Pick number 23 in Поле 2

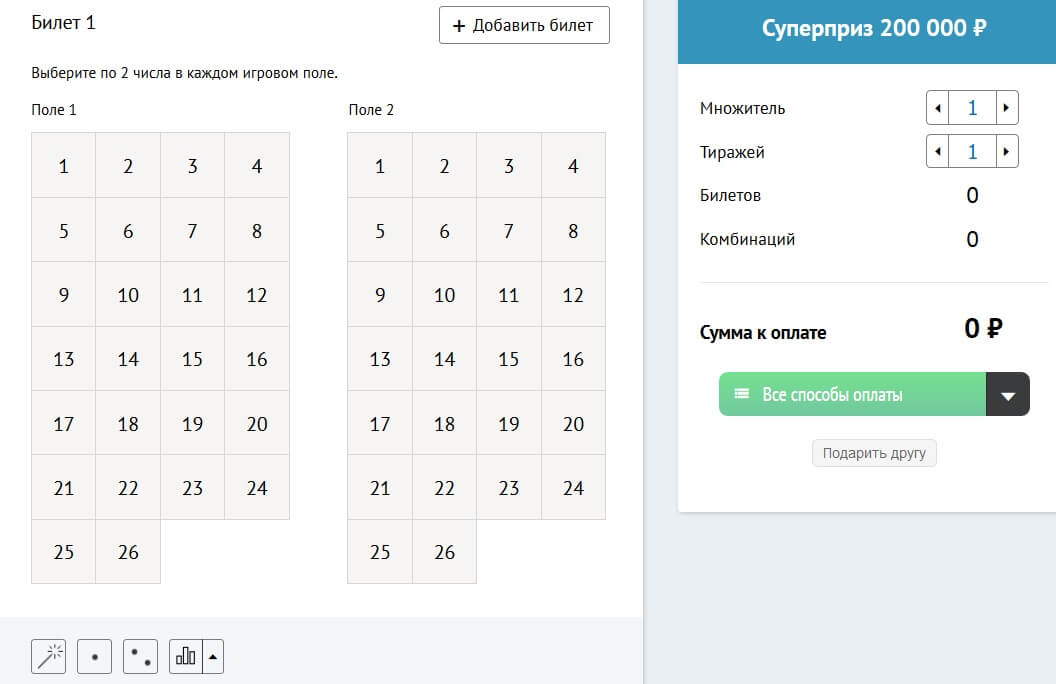508,487
